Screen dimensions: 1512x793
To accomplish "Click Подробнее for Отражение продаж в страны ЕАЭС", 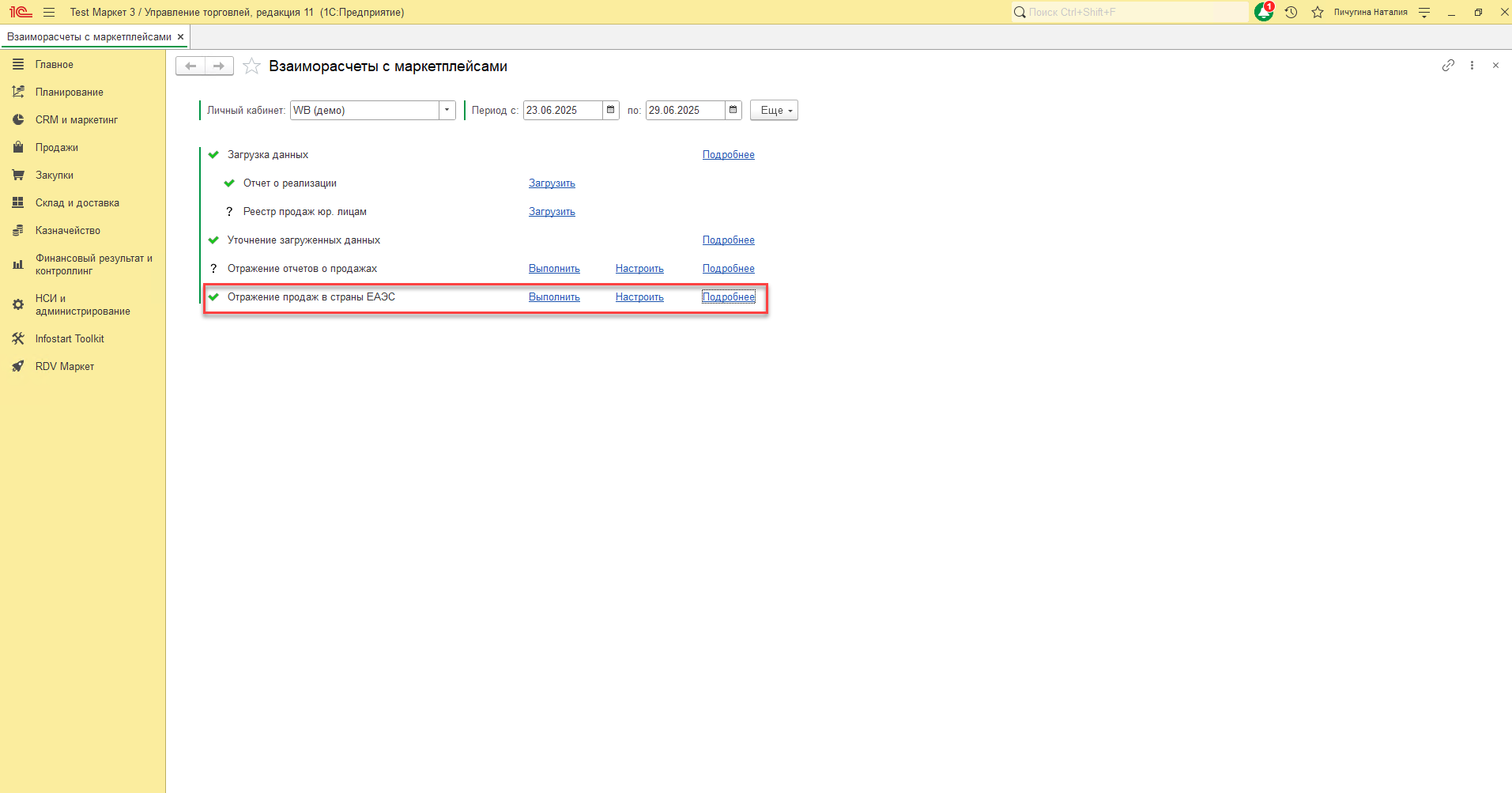I will (x=729, y=297).
